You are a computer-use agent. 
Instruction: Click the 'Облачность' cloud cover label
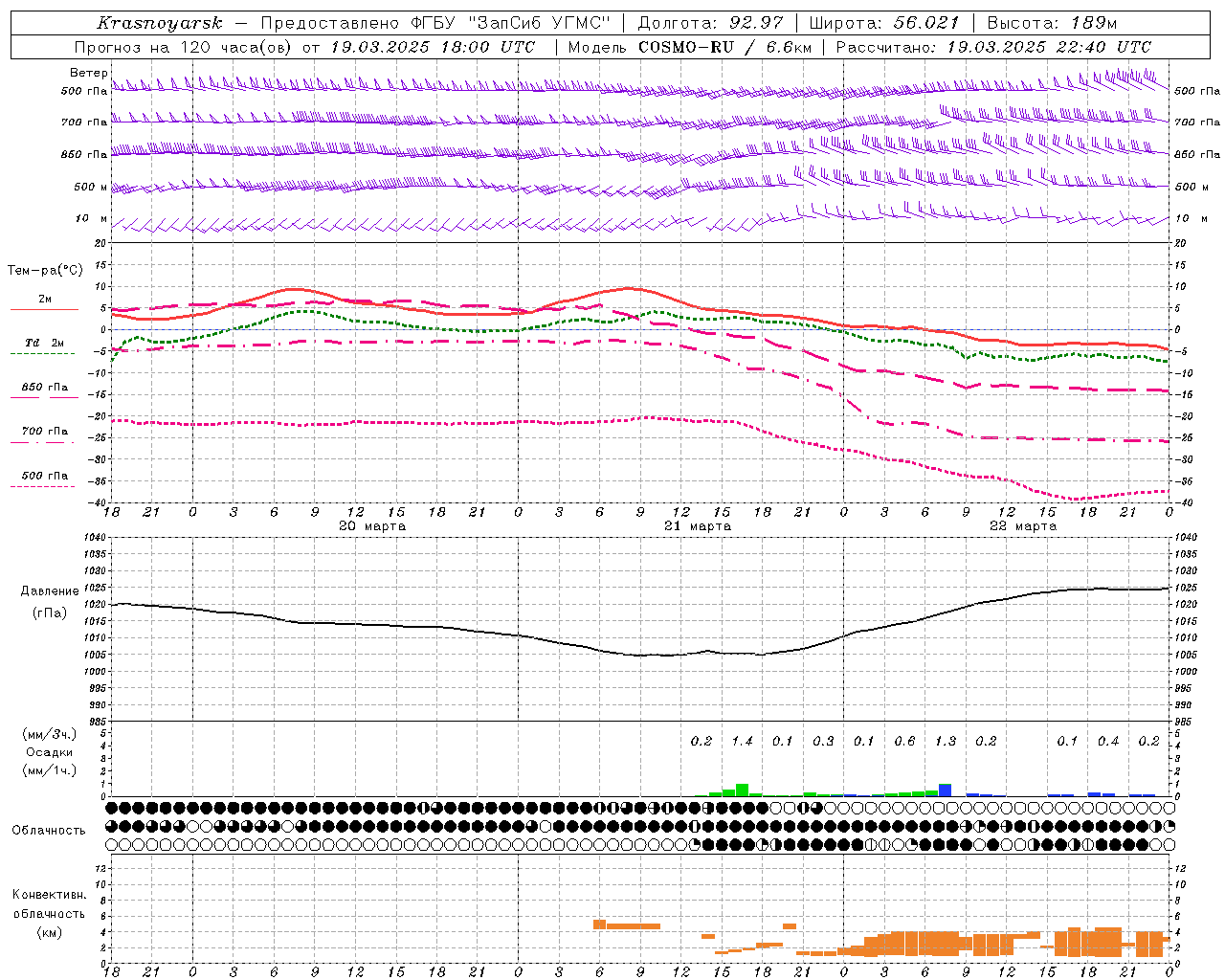[49, 831]
